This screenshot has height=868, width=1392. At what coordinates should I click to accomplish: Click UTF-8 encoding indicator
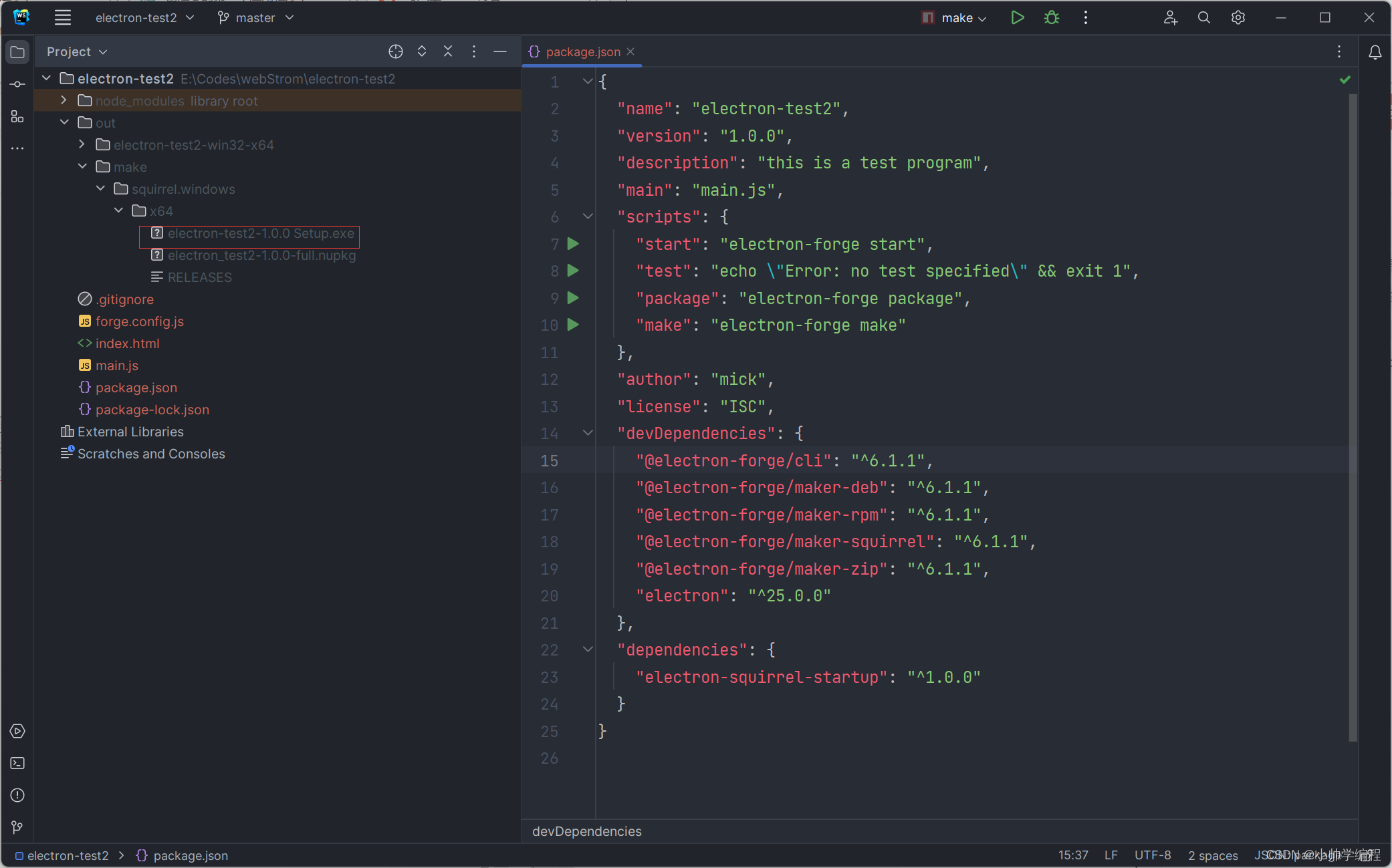[x=1153, y=855]
